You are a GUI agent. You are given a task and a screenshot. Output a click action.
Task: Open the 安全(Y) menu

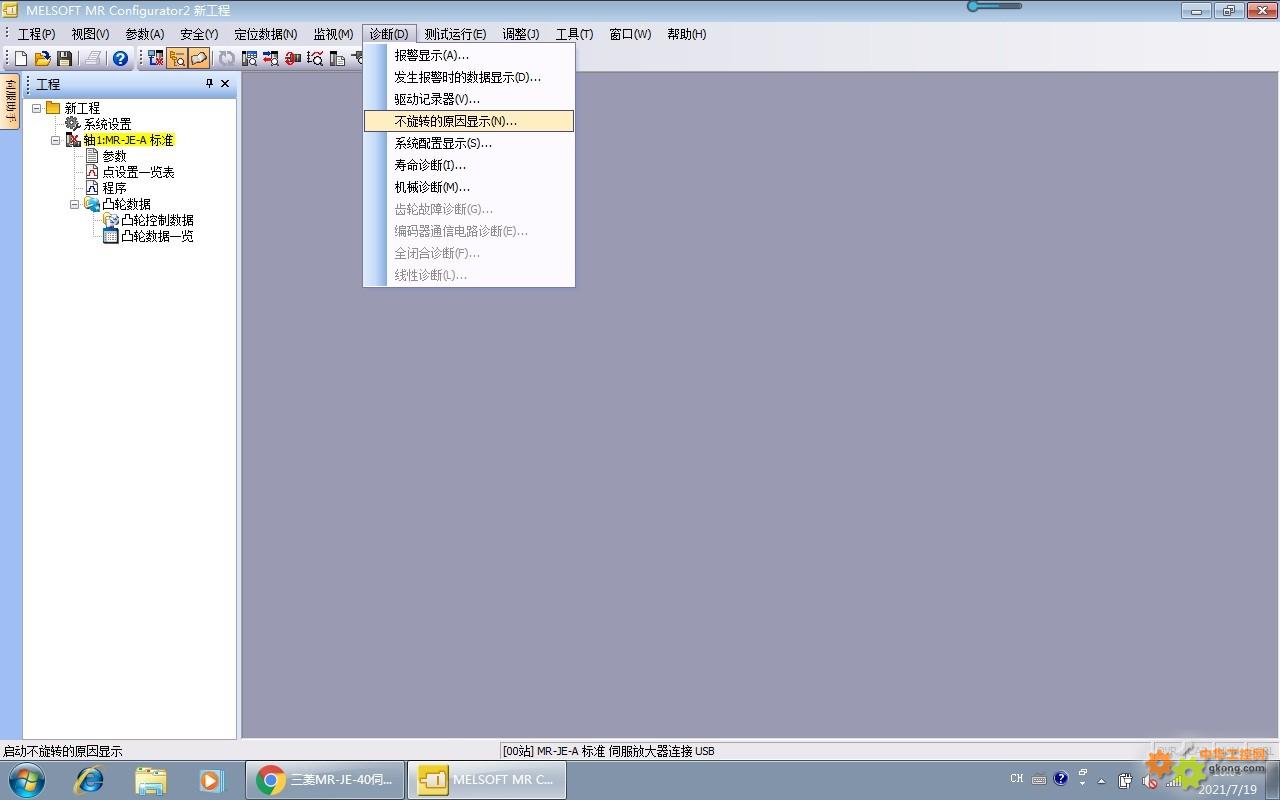pyautogui.click(x=199, y=34)
